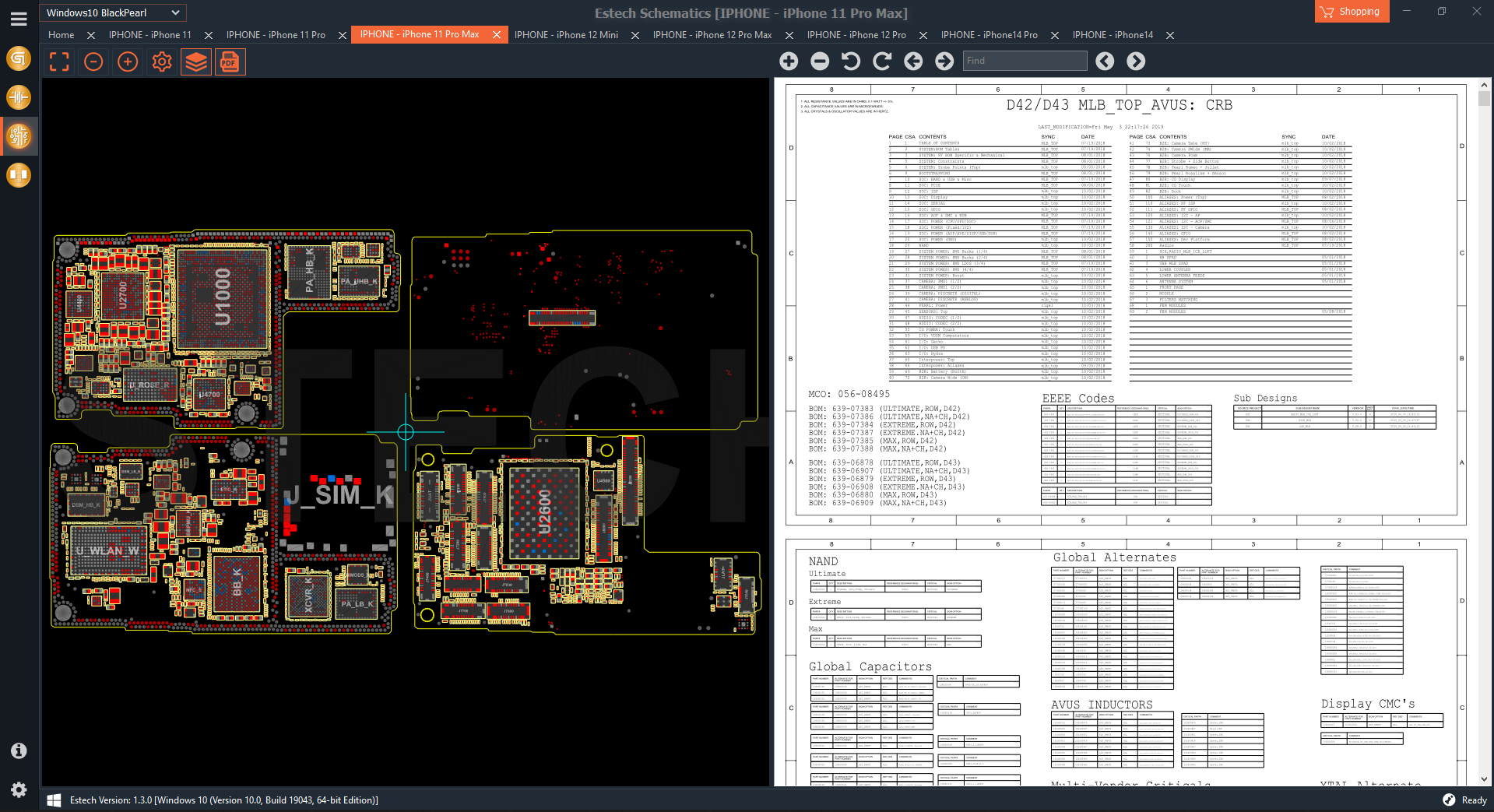Rotate the schematic clockwise
1494x812 pixels.
882,61
